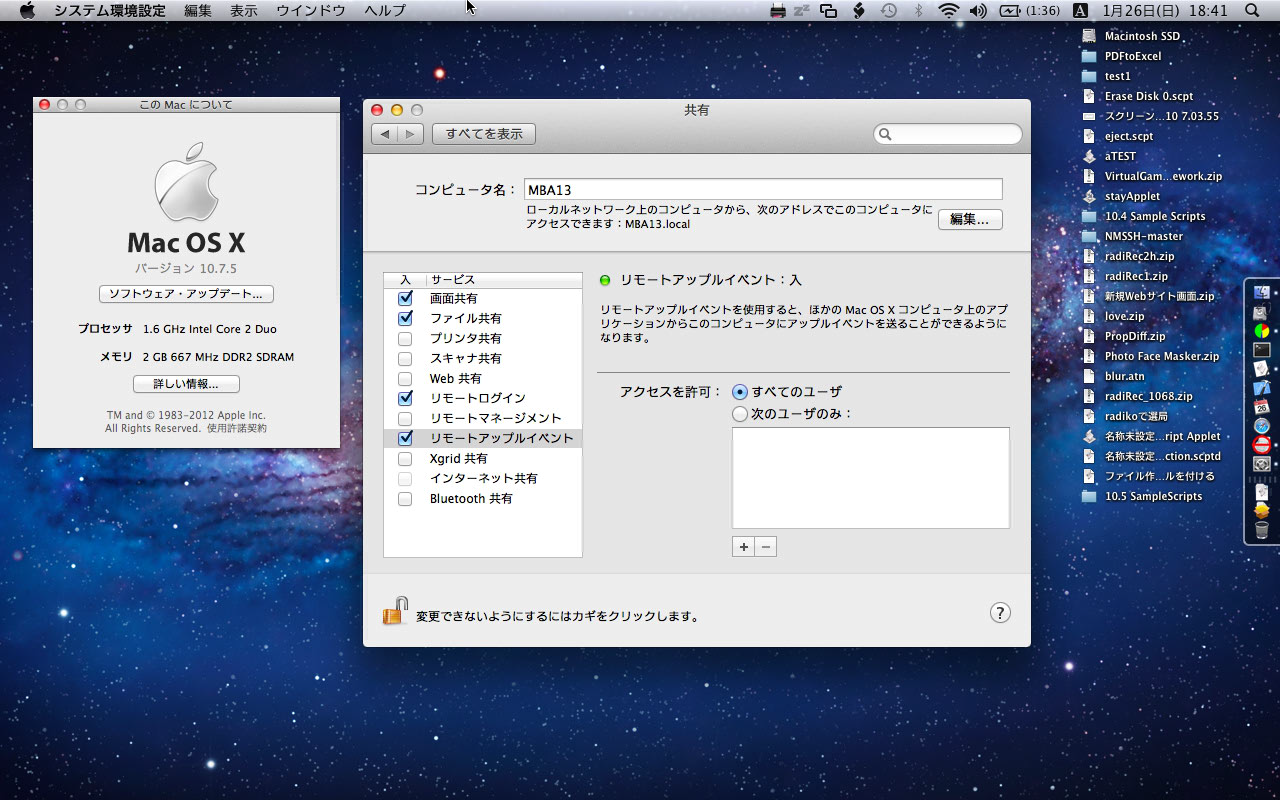Disable 画面共有 screen sharing checkbox
Image resolution: width=1280 pixels, height=800 pixels.
(x=405, y=298)
